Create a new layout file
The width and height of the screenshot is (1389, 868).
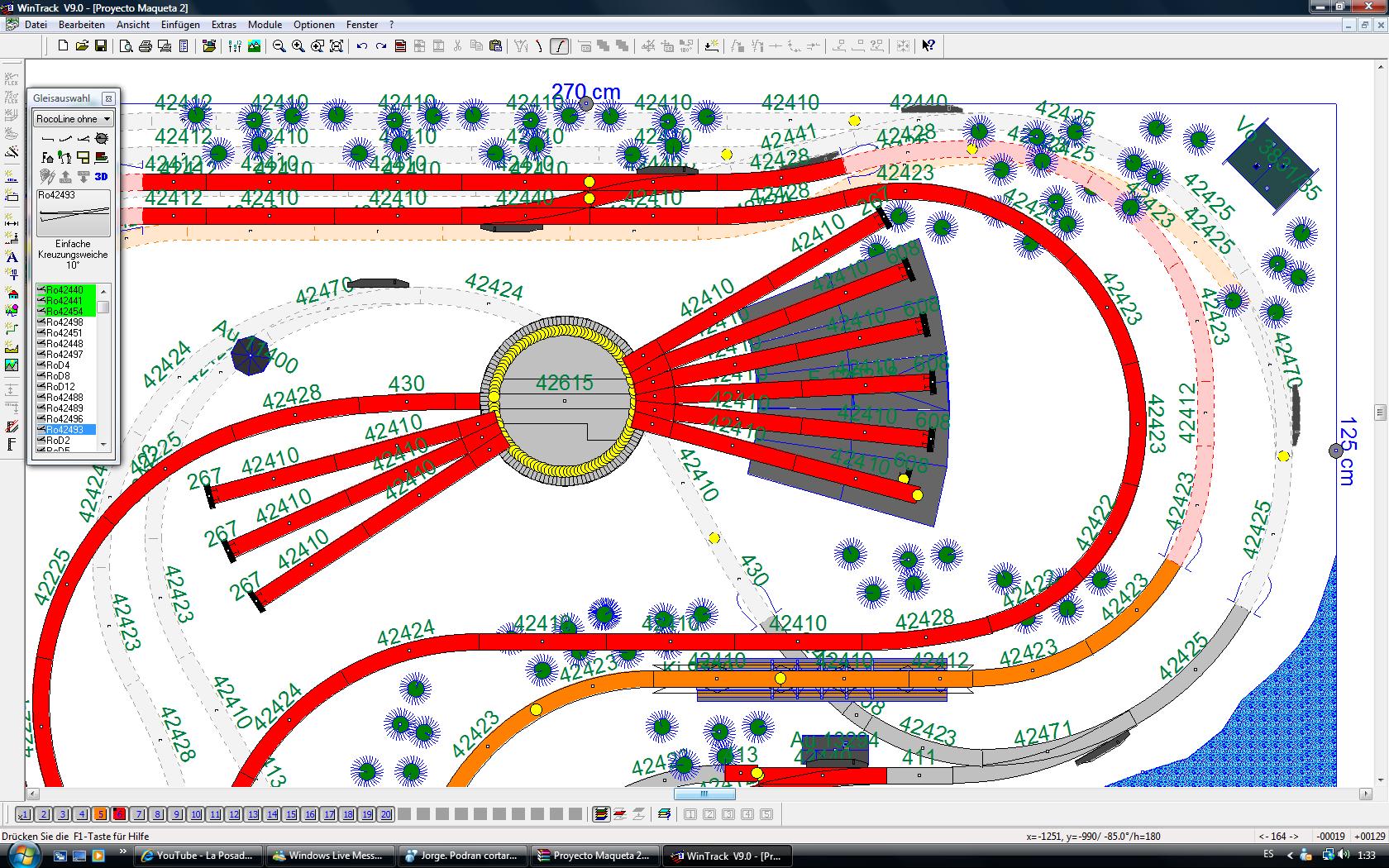63,46
